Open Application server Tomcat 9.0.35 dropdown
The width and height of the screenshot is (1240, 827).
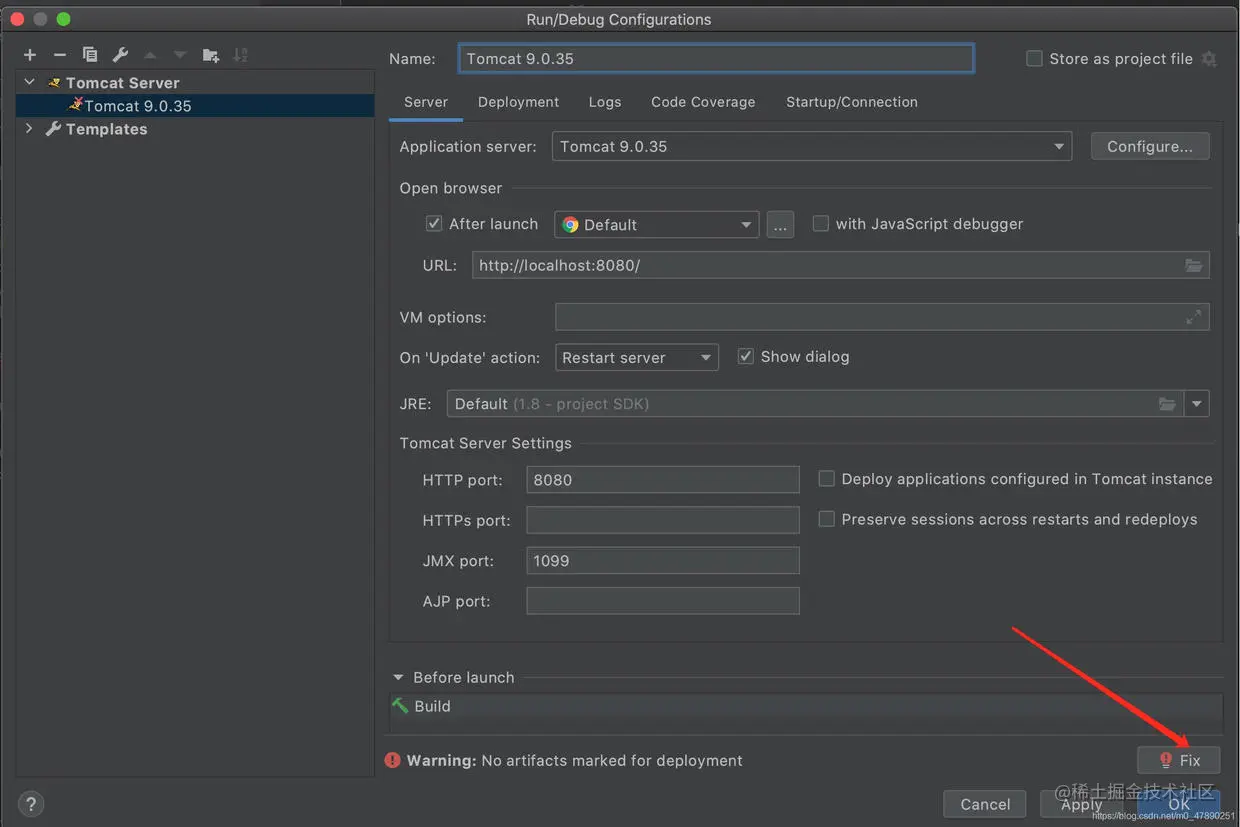tap(812, 146)
